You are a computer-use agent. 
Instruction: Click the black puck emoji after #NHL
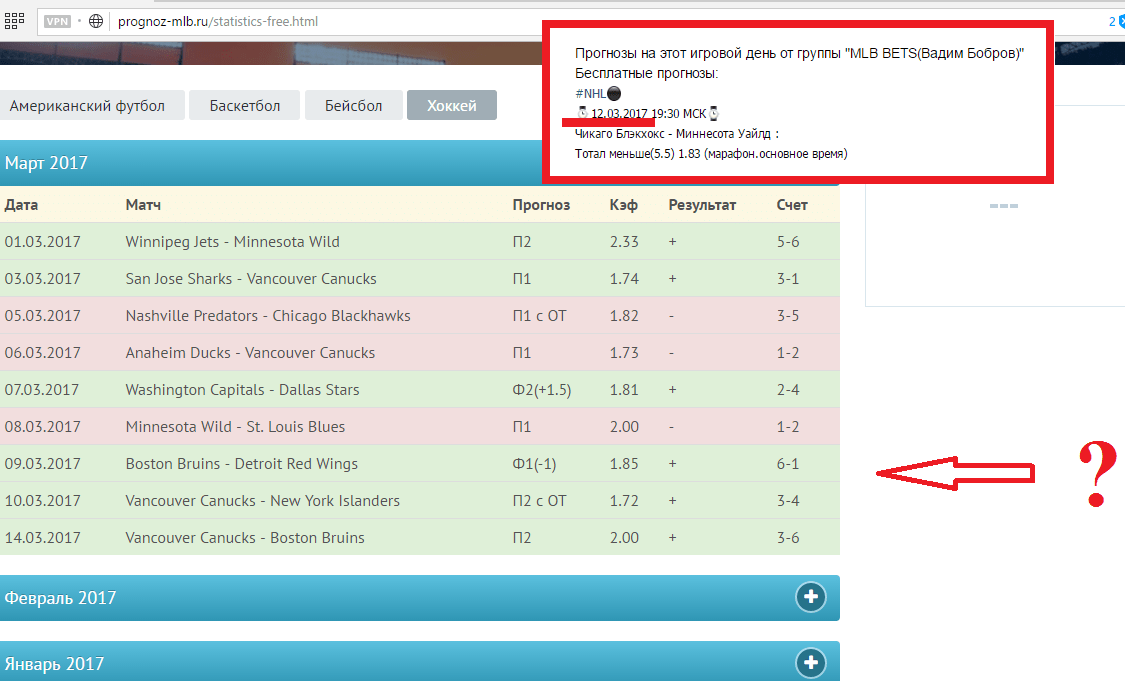[615, 94]
